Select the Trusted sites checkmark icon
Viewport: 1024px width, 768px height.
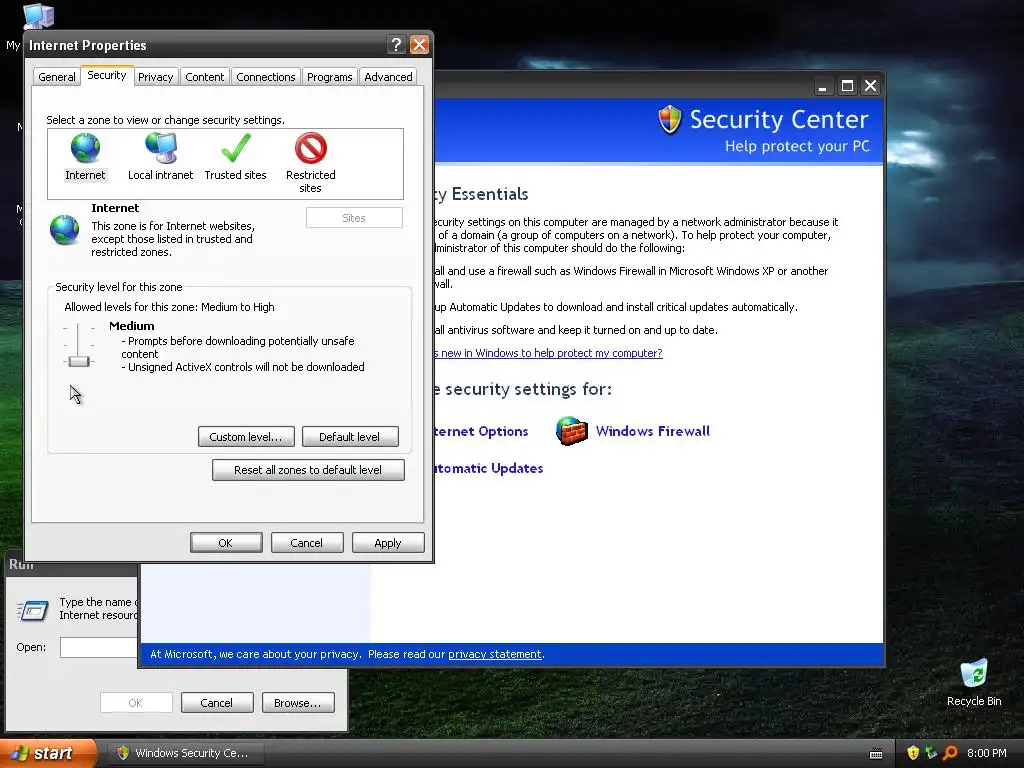click(236, 148)
